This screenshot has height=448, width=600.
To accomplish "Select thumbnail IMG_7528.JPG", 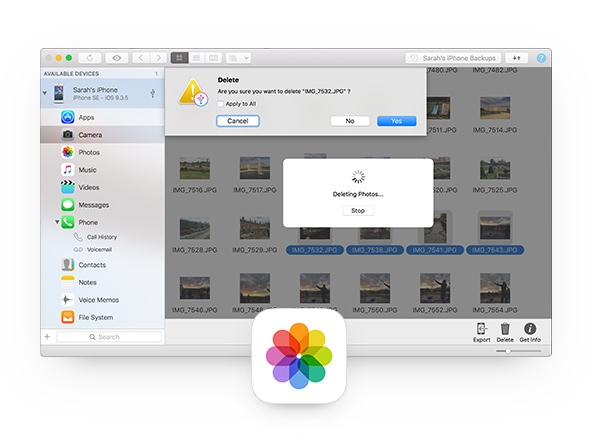I will 195,228.
